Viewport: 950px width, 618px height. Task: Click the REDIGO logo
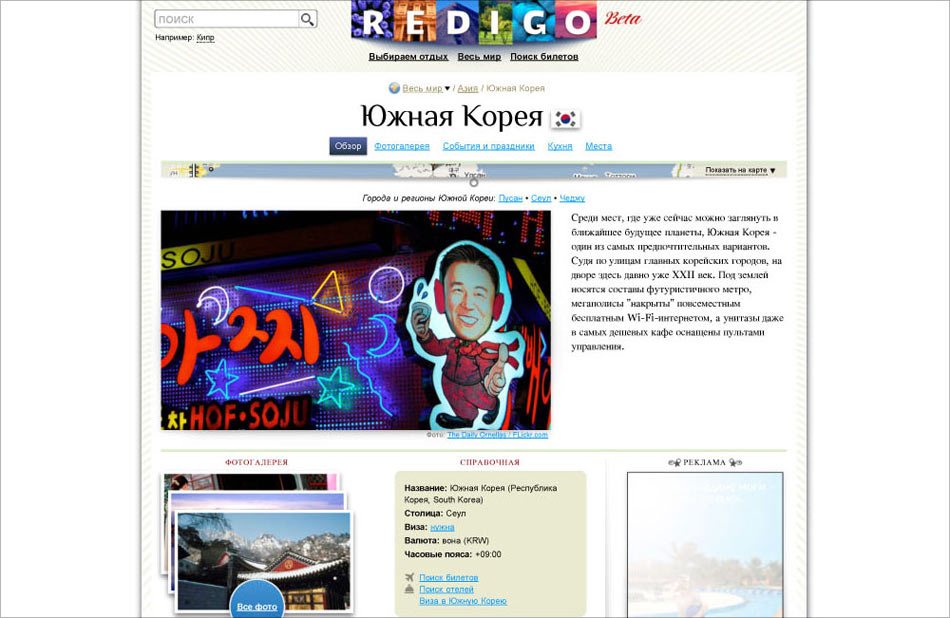473,22
